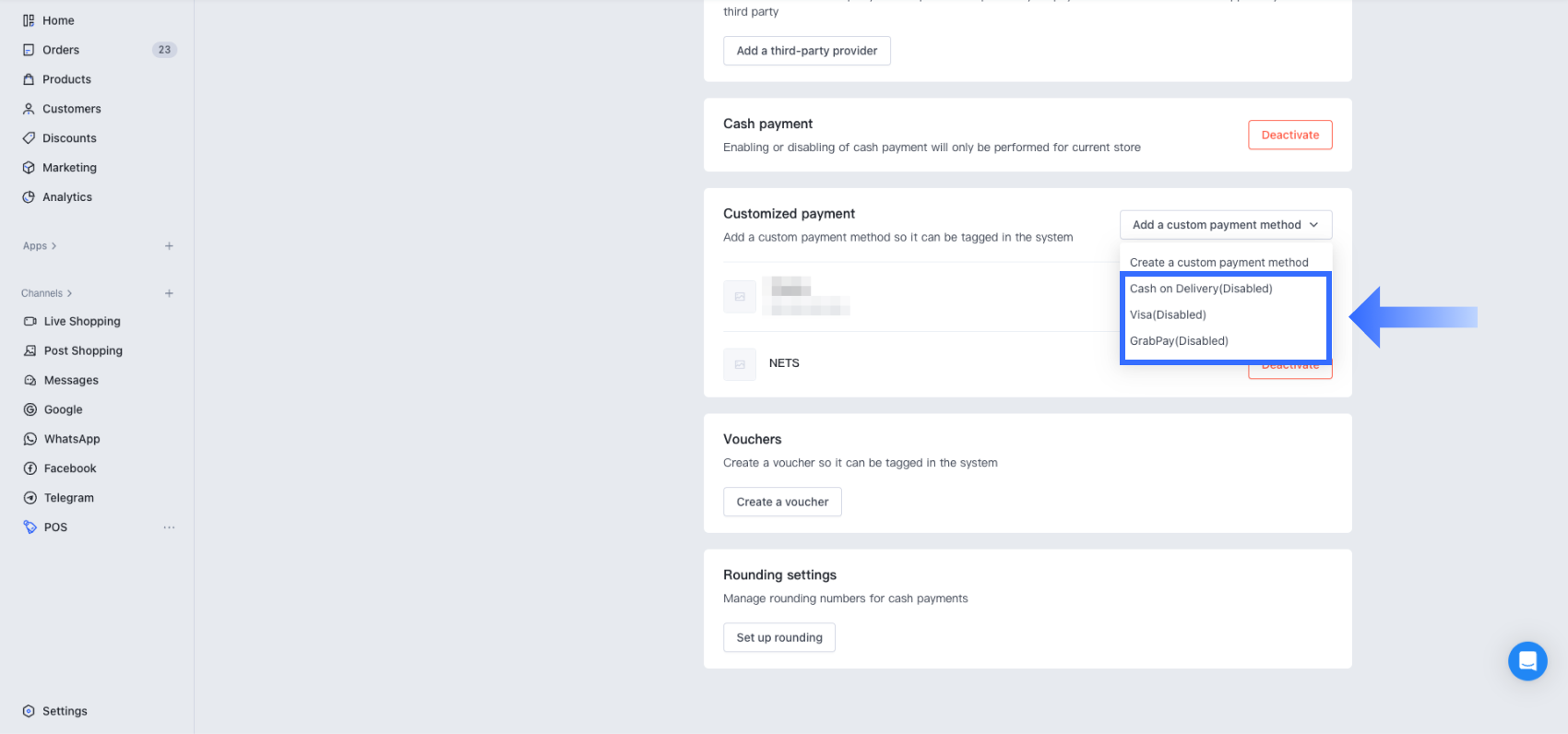The height and width of the screenshot is (734, 1568).
Task: Click the Discounts tag icon
Action: [x=29, y=138]
